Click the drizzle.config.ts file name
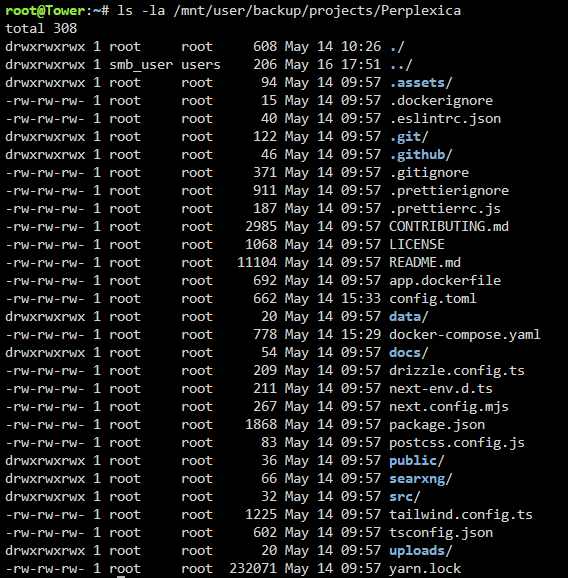Image resolution: width=568 pixels, height=578 pixels. coord(457,370)
